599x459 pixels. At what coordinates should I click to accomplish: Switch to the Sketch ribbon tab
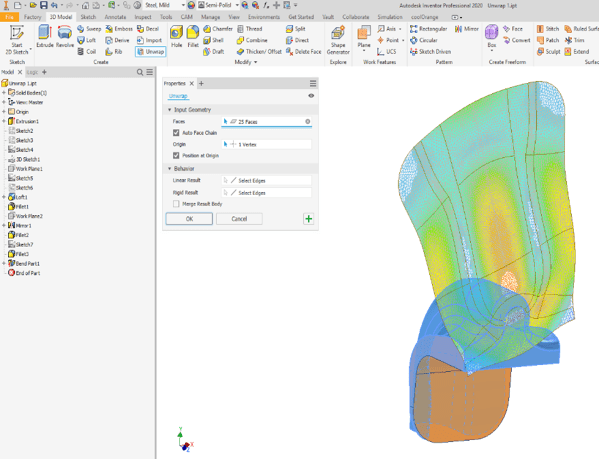coord(88,17)
